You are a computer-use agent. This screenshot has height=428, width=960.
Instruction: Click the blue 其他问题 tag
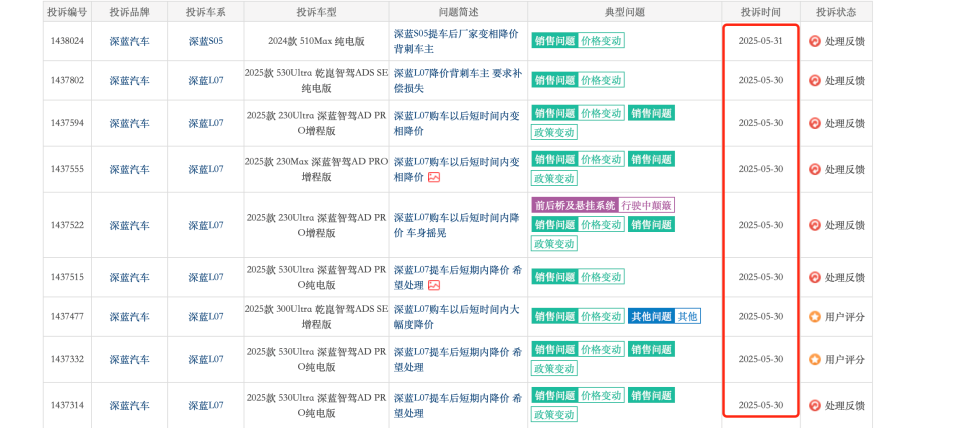[651, 317]
